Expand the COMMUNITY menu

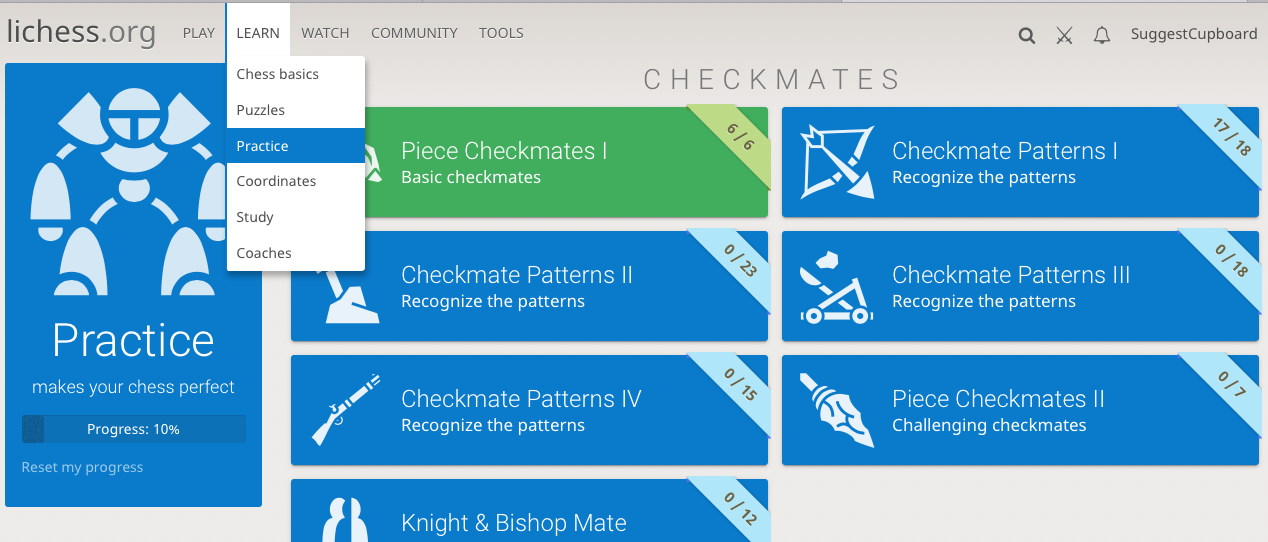tap(414, 33)
